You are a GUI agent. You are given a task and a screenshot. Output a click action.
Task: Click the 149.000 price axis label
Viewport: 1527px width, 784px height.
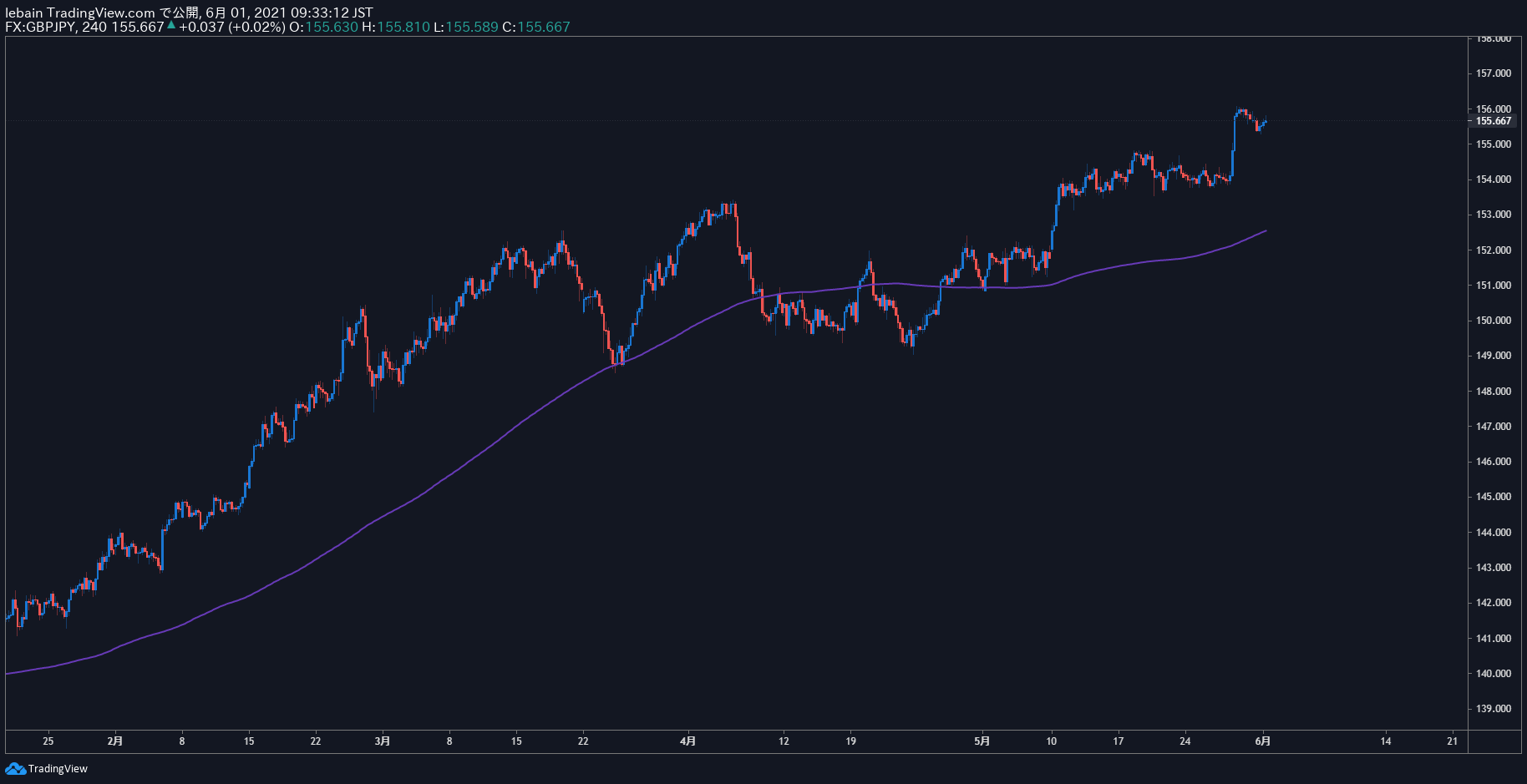click(x=1494, y=356)
